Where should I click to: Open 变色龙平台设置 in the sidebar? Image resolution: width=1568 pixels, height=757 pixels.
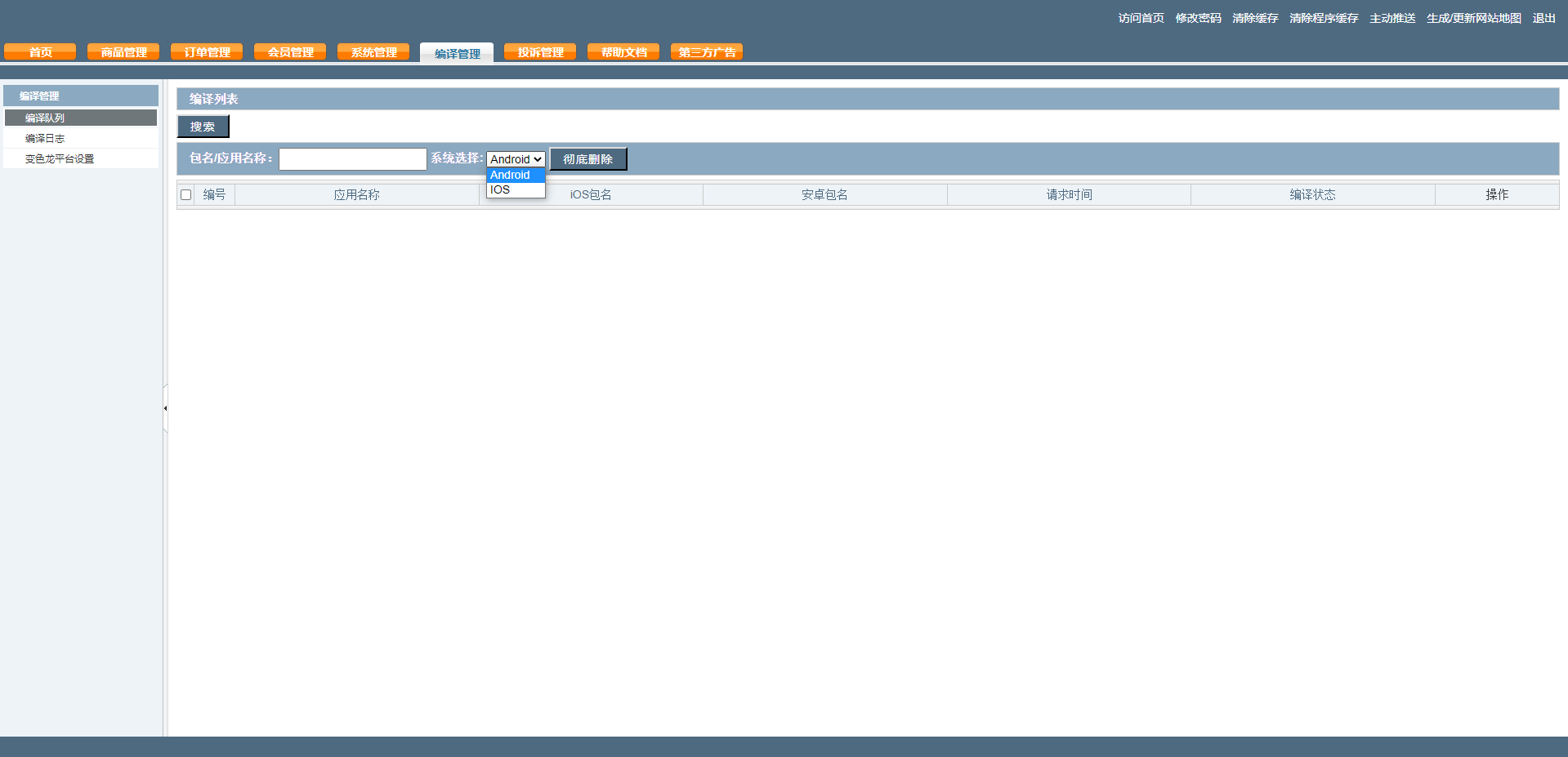60,159
